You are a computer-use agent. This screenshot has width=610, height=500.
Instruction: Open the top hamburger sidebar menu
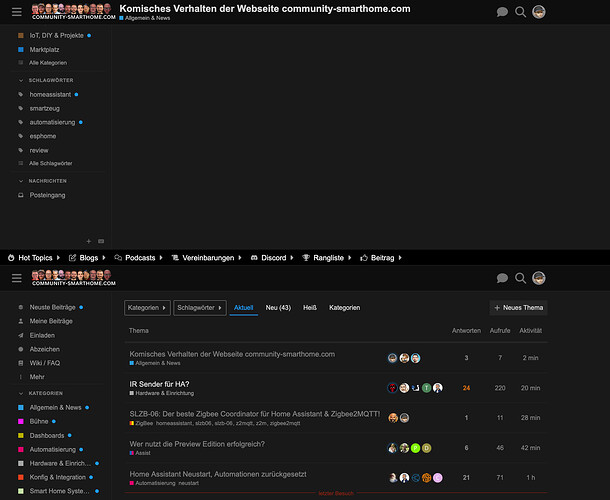pos(17,12)
